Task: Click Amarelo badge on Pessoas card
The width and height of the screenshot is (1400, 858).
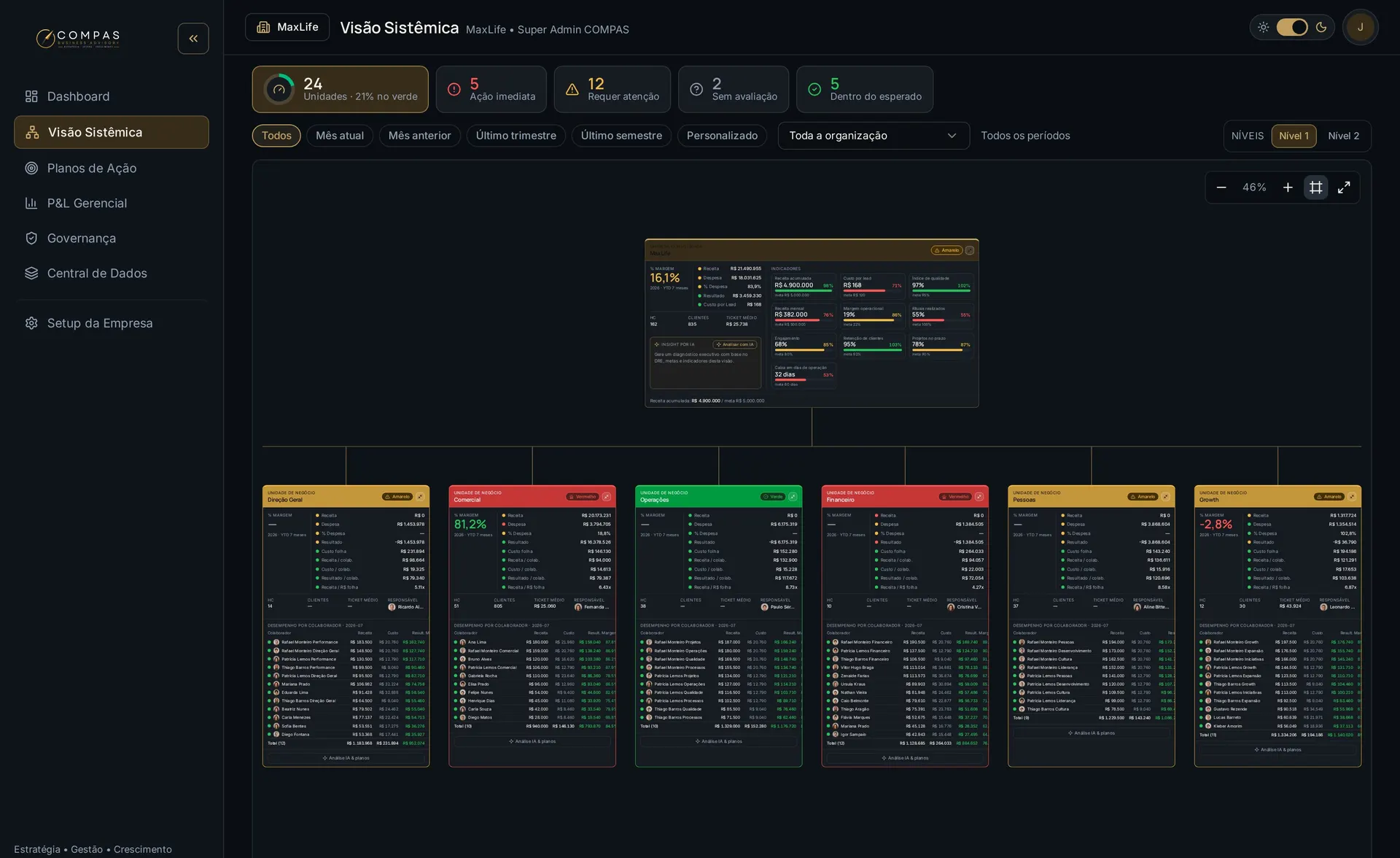Action: coord(1143,497)
